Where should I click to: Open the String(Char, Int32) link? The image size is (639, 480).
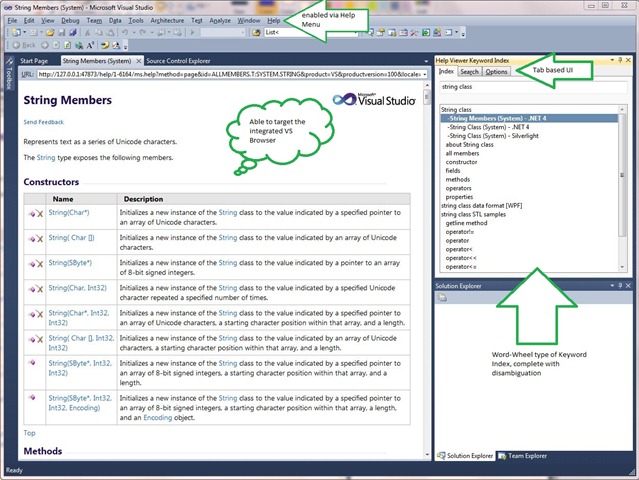[77, 288]
